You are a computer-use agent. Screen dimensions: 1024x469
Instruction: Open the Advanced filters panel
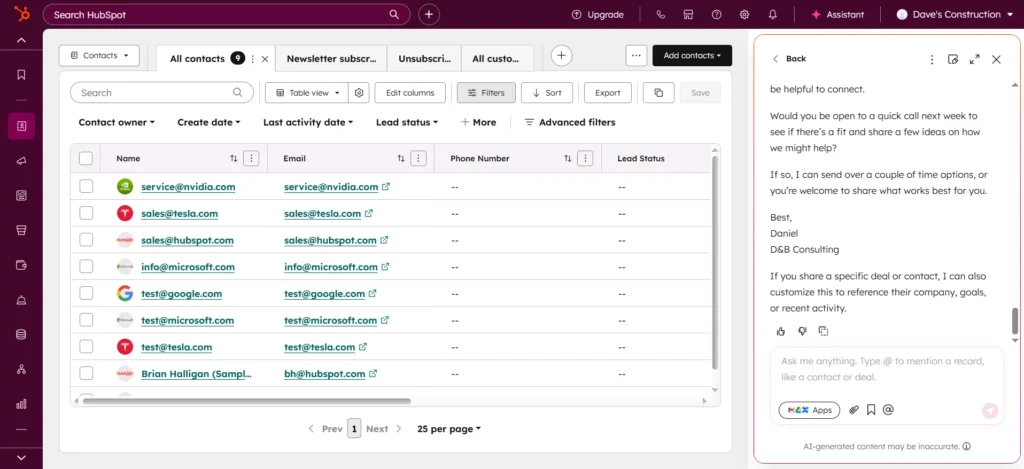pos(569,122)
